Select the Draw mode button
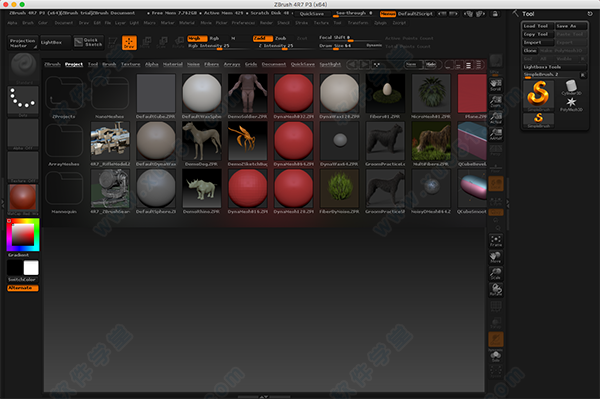600x399 pixels. point(129,42)
